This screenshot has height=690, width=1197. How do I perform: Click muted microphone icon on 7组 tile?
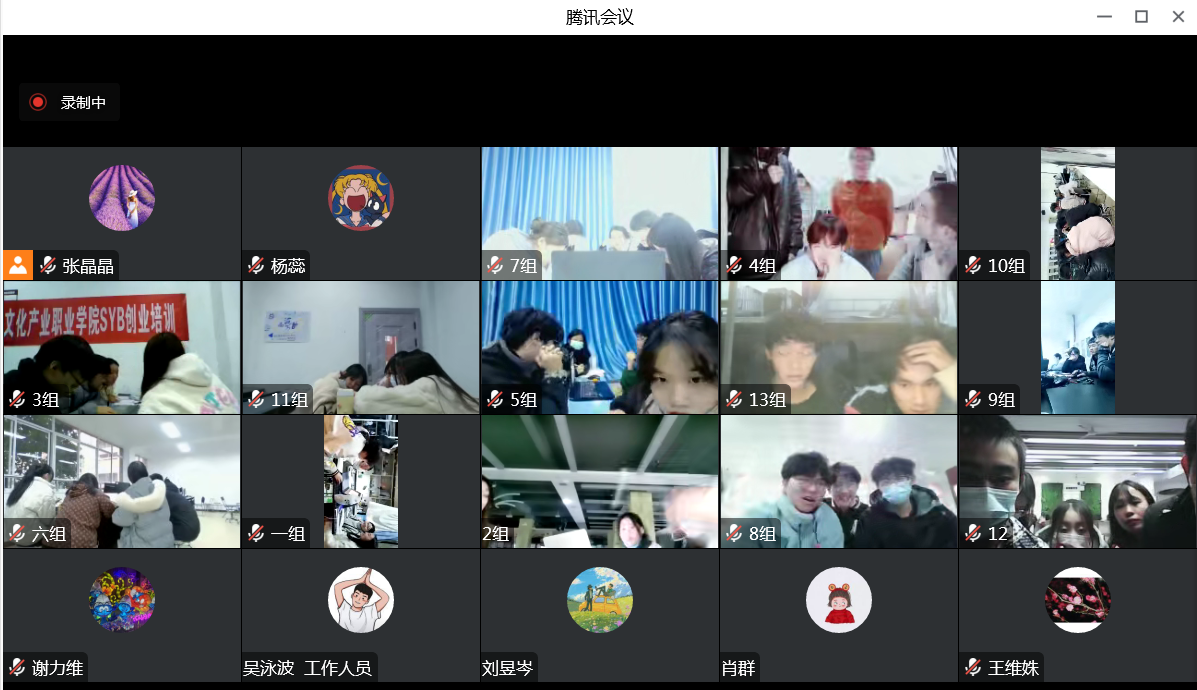(496, 266)
